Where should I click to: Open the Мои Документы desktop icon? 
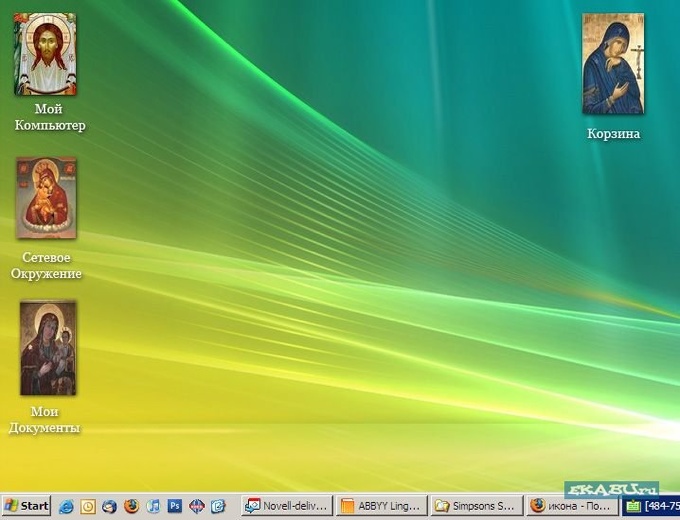click(x=47, y=348)
